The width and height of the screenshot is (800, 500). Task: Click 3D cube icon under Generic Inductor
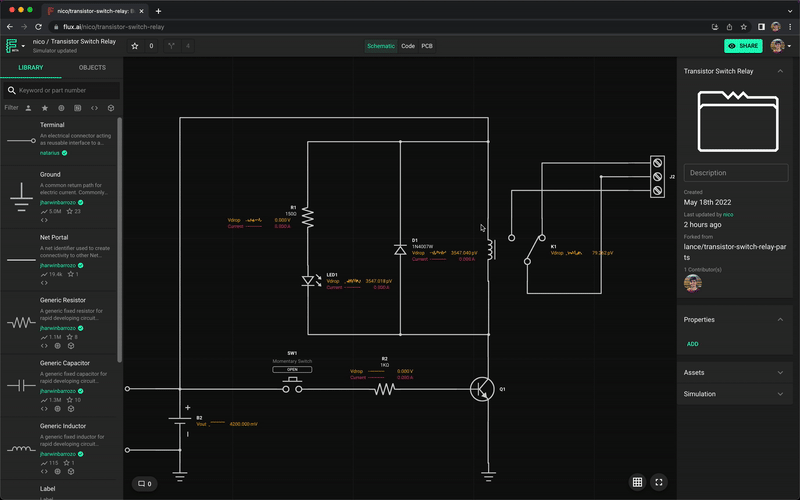pos(71,471)
